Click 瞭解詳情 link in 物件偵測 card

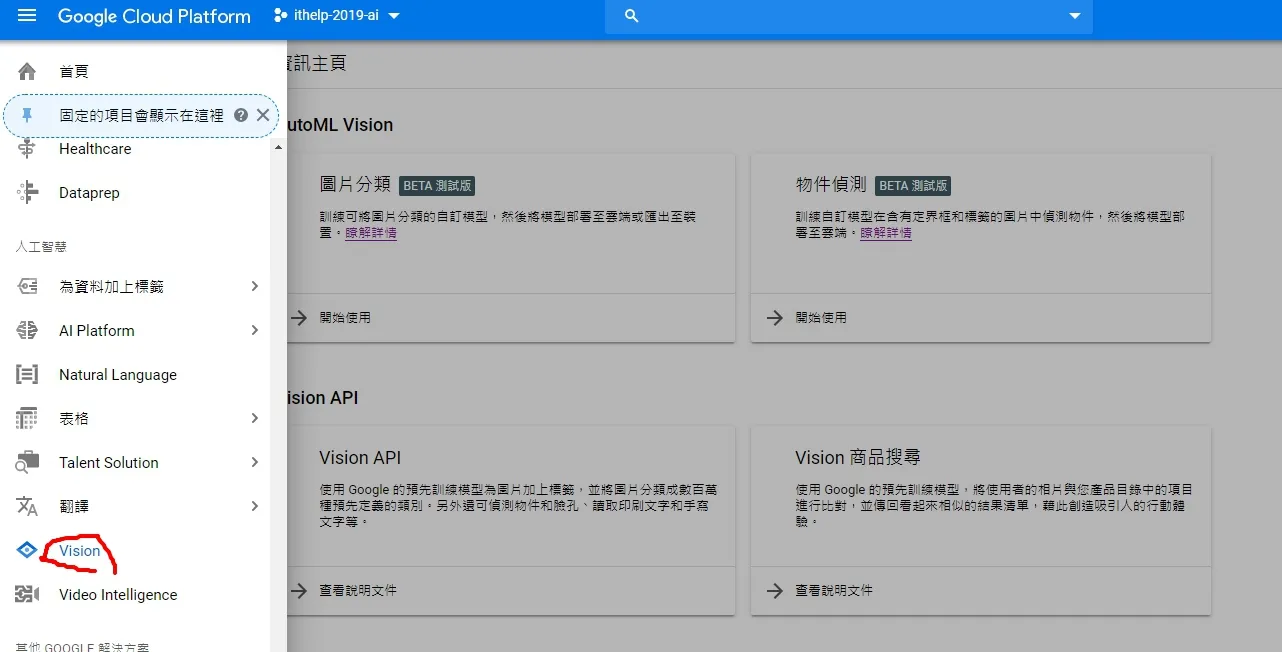(886, 232)
